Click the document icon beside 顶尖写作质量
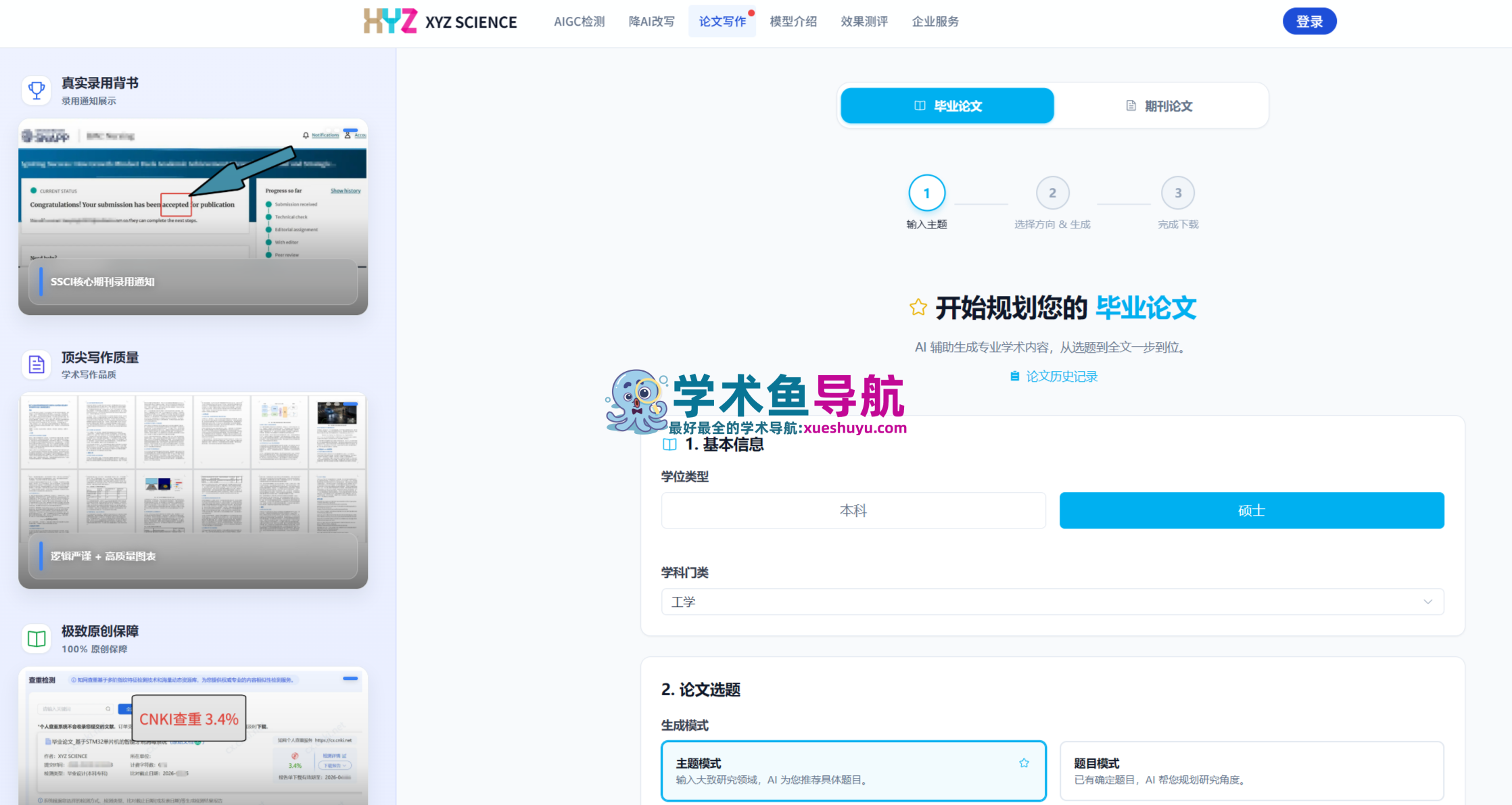Screen dimensions: 1512x805 pos(37,364)
